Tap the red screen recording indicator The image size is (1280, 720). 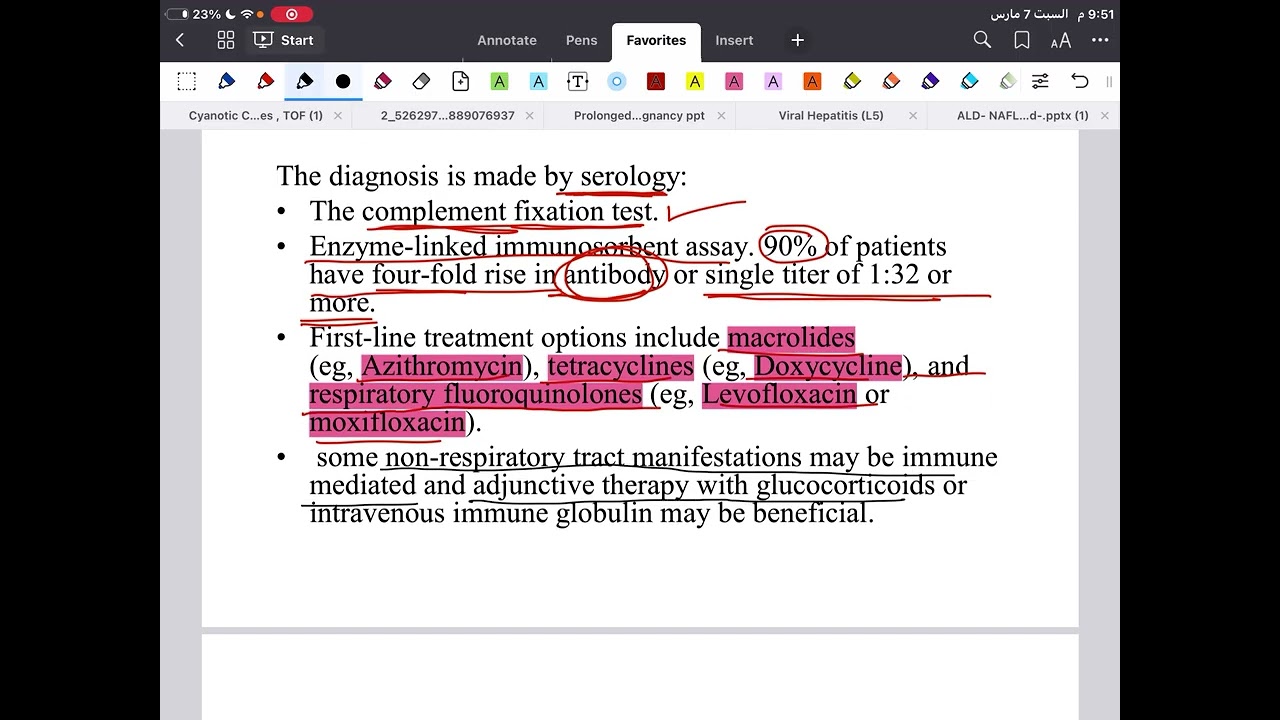click(292, 14)
